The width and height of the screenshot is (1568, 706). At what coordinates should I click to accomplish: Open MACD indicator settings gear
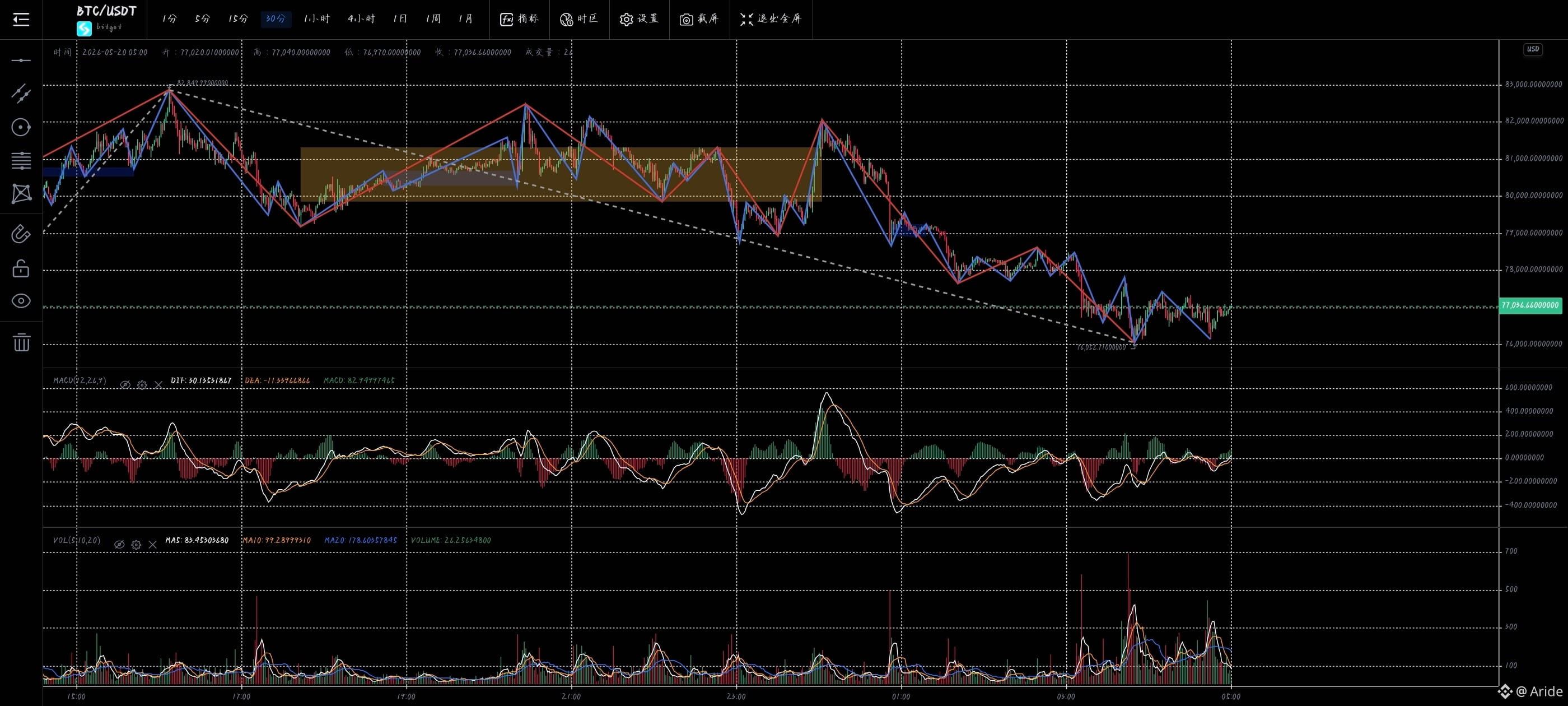(142, 385)
